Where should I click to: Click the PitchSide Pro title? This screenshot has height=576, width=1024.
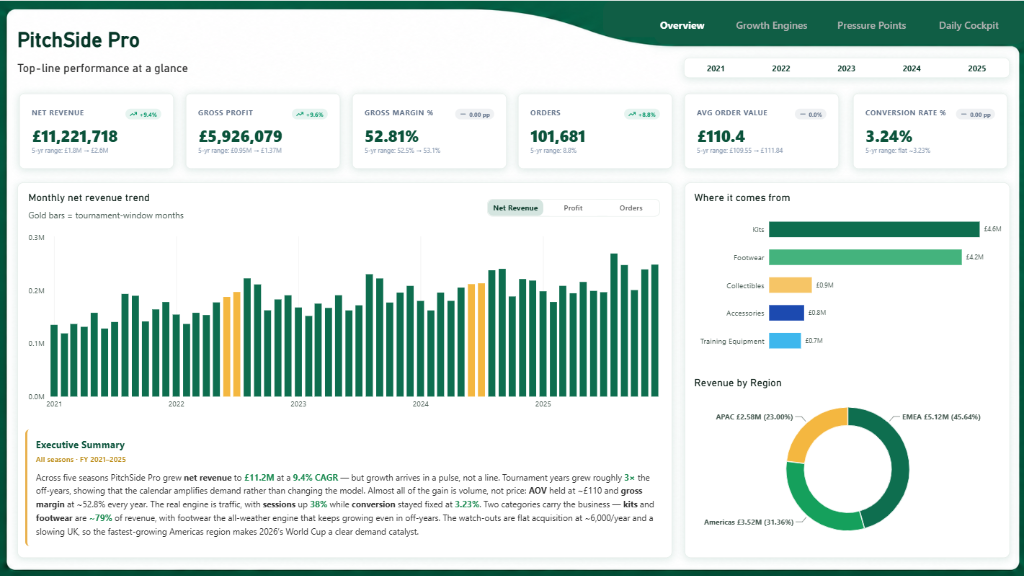pos(78,40)
